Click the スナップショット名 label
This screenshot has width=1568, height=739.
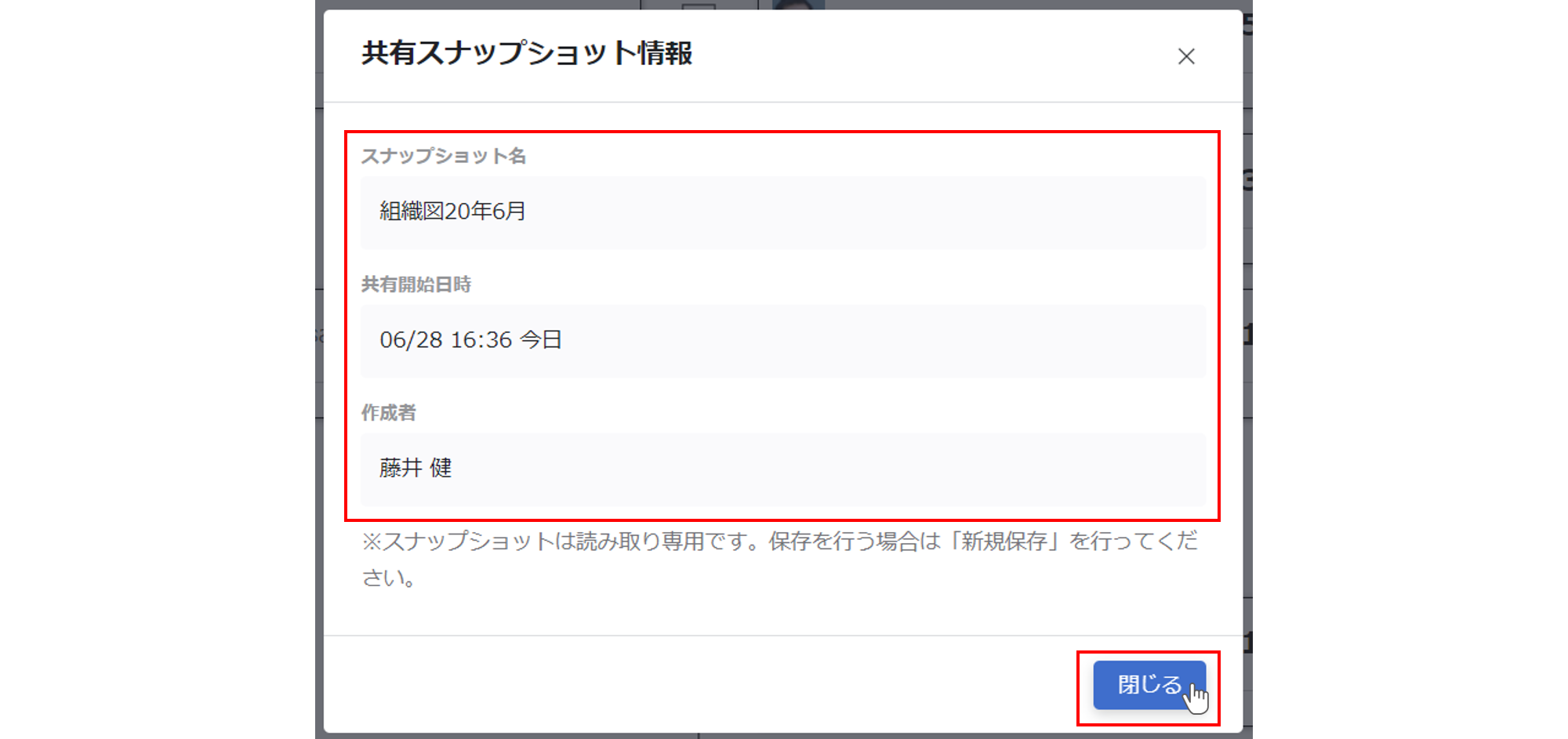click(x=444, y=156)
